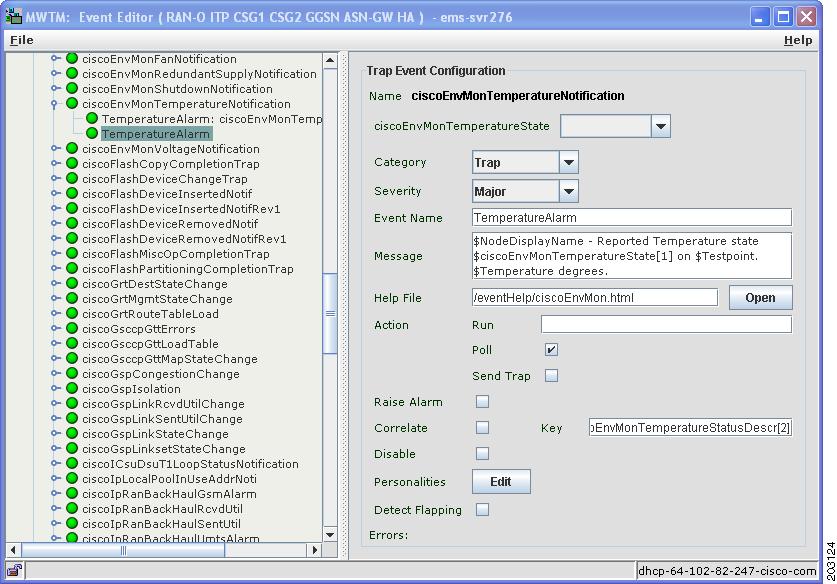This screenshot has height=584, width=837.
Task: Open the File menu
Action: pos(22,40)
